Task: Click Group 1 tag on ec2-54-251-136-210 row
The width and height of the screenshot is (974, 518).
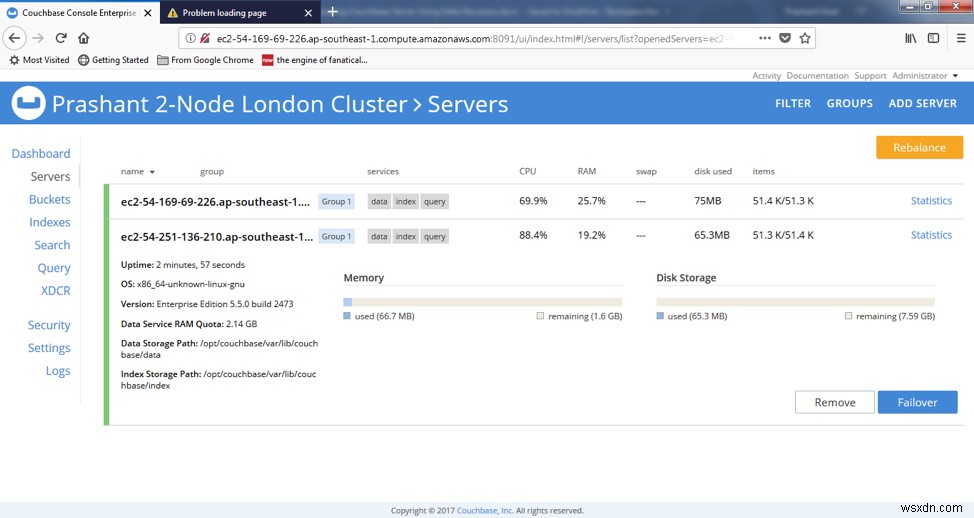Action: (x=336, y=236)
